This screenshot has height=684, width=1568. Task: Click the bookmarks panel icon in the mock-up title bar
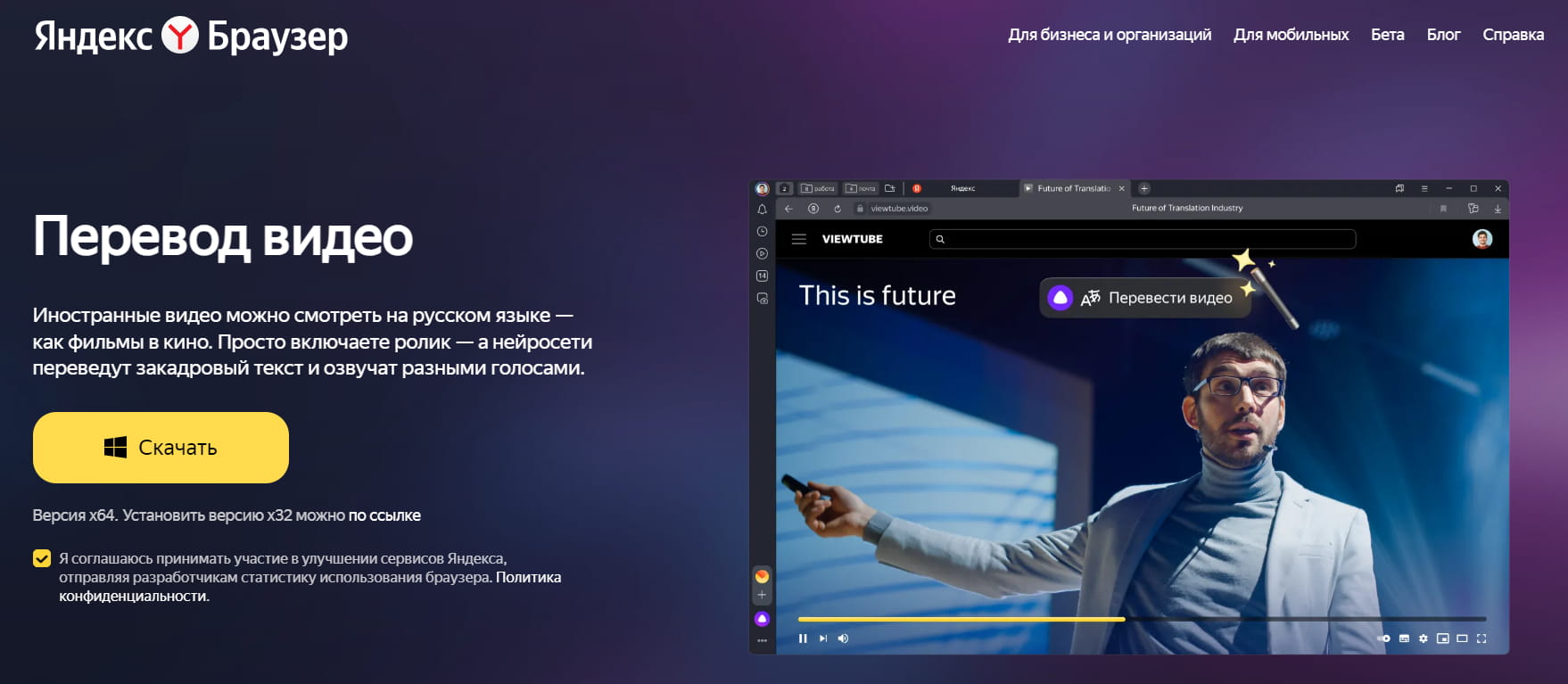1399,188
